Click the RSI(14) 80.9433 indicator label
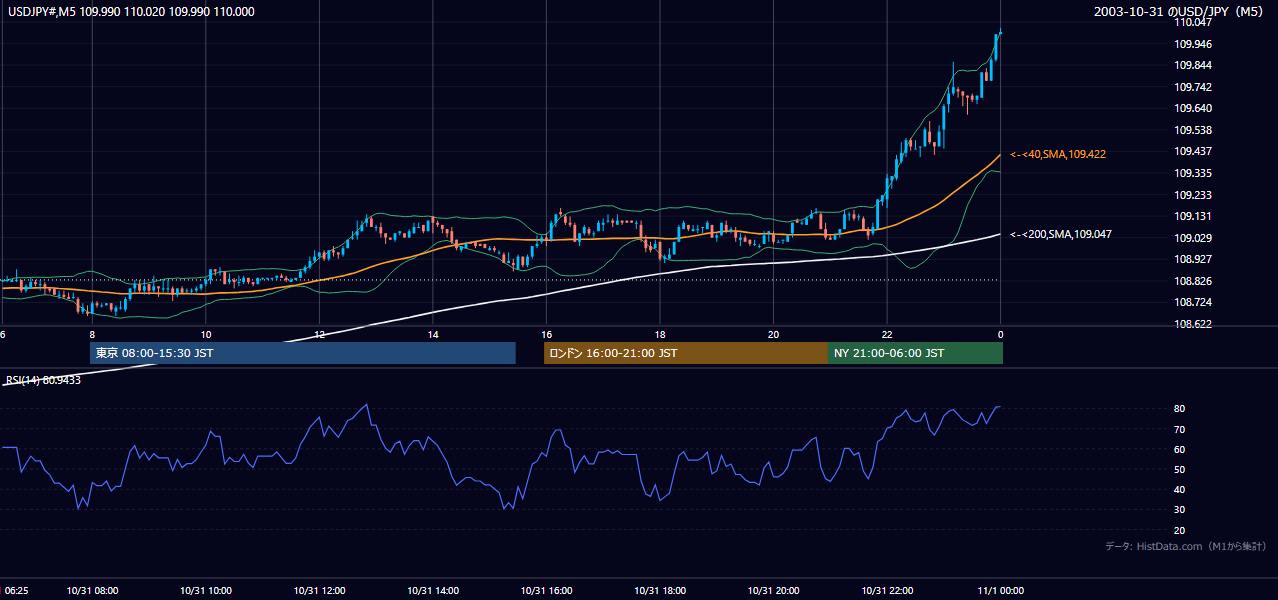This screenshot has height=600, width=1278. point(43,380)
